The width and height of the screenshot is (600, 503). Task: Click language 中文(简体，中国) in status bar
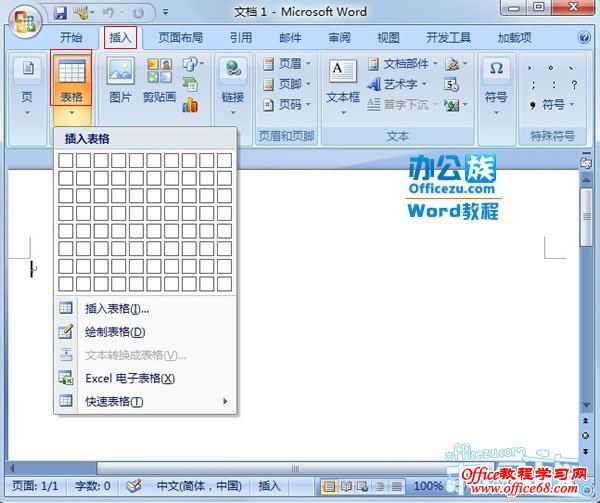pyautogui.click(x=199, y=486)
